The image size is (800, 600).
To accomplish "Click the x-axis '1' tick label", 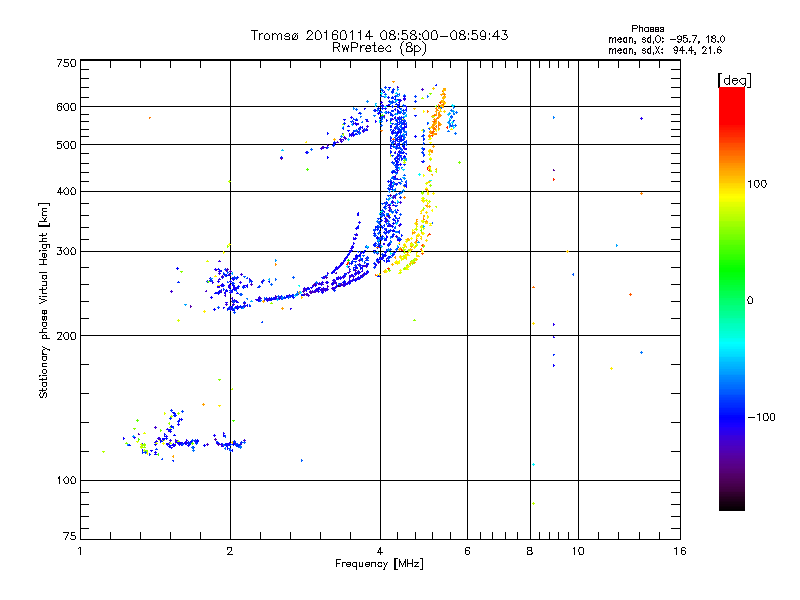I will (x=80, y=551).
